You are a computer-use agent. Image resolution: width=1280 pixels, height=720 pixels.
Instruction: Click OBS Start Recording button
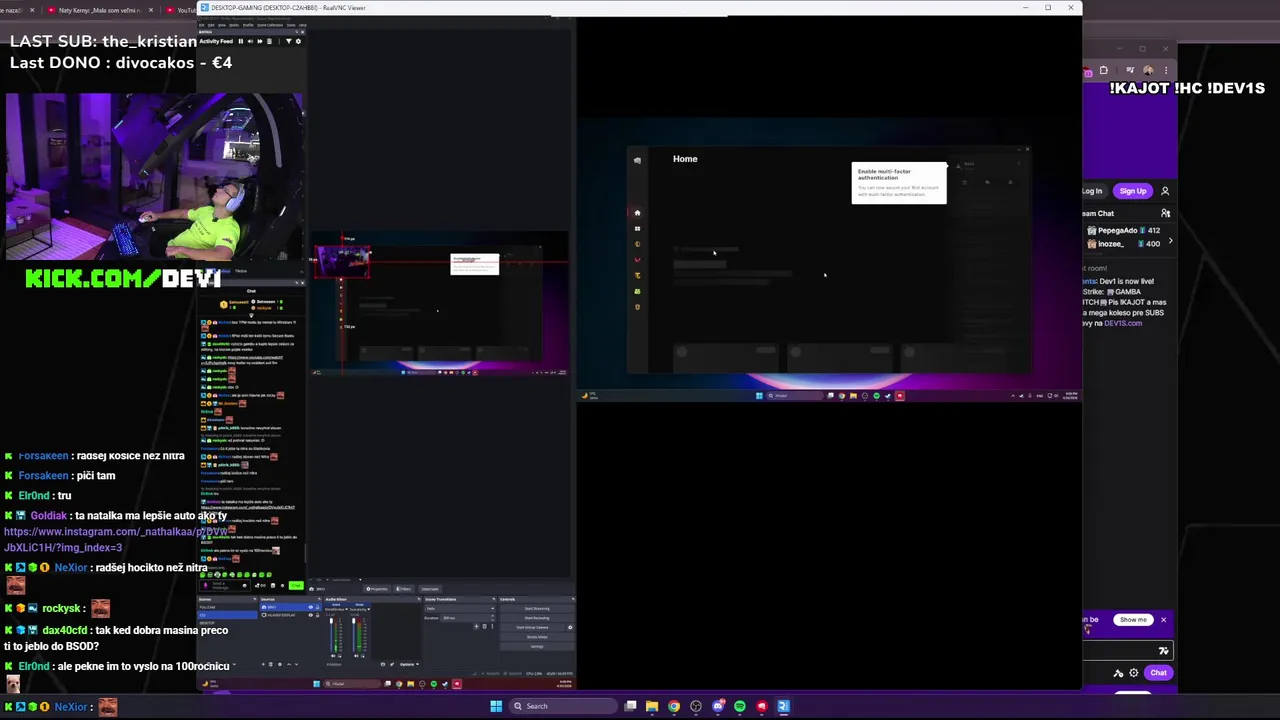click(x=537, y=618)
